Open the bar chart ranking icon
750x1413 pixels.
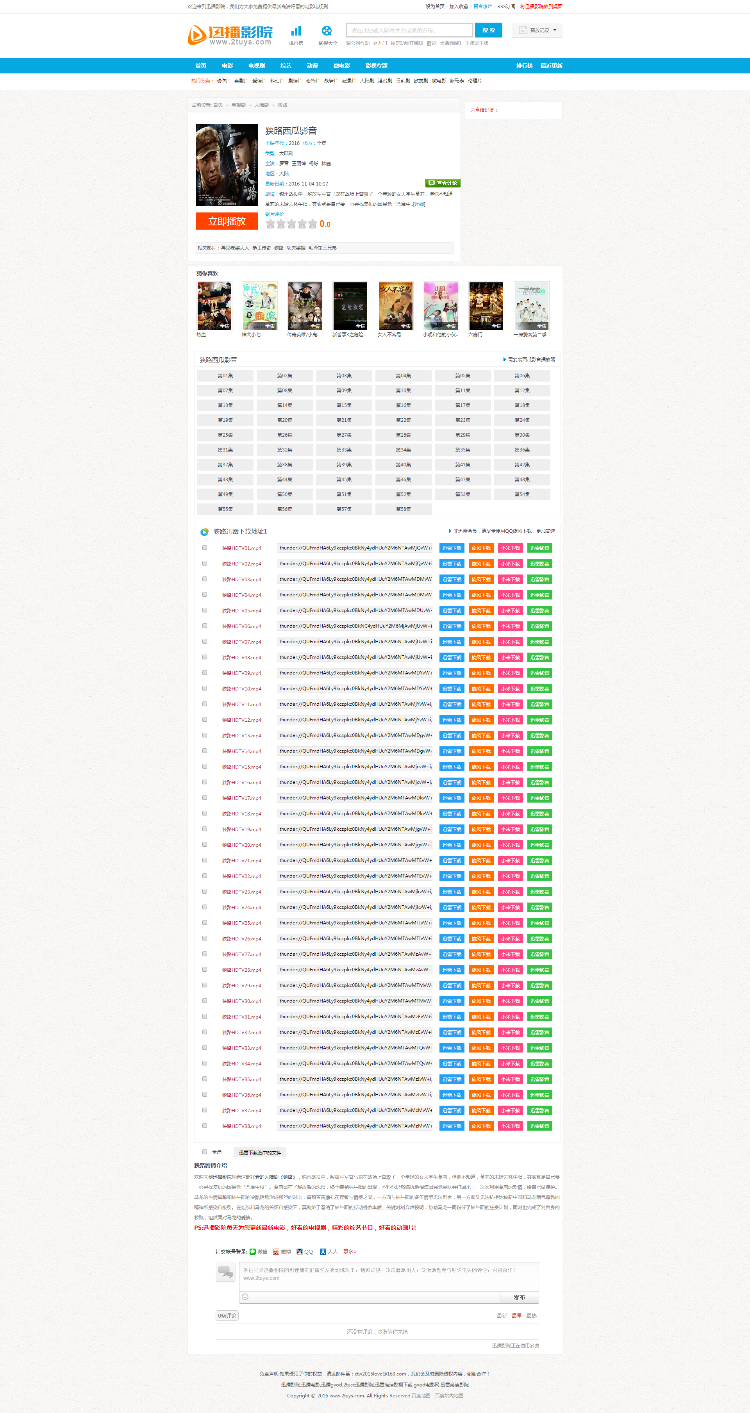296,31
